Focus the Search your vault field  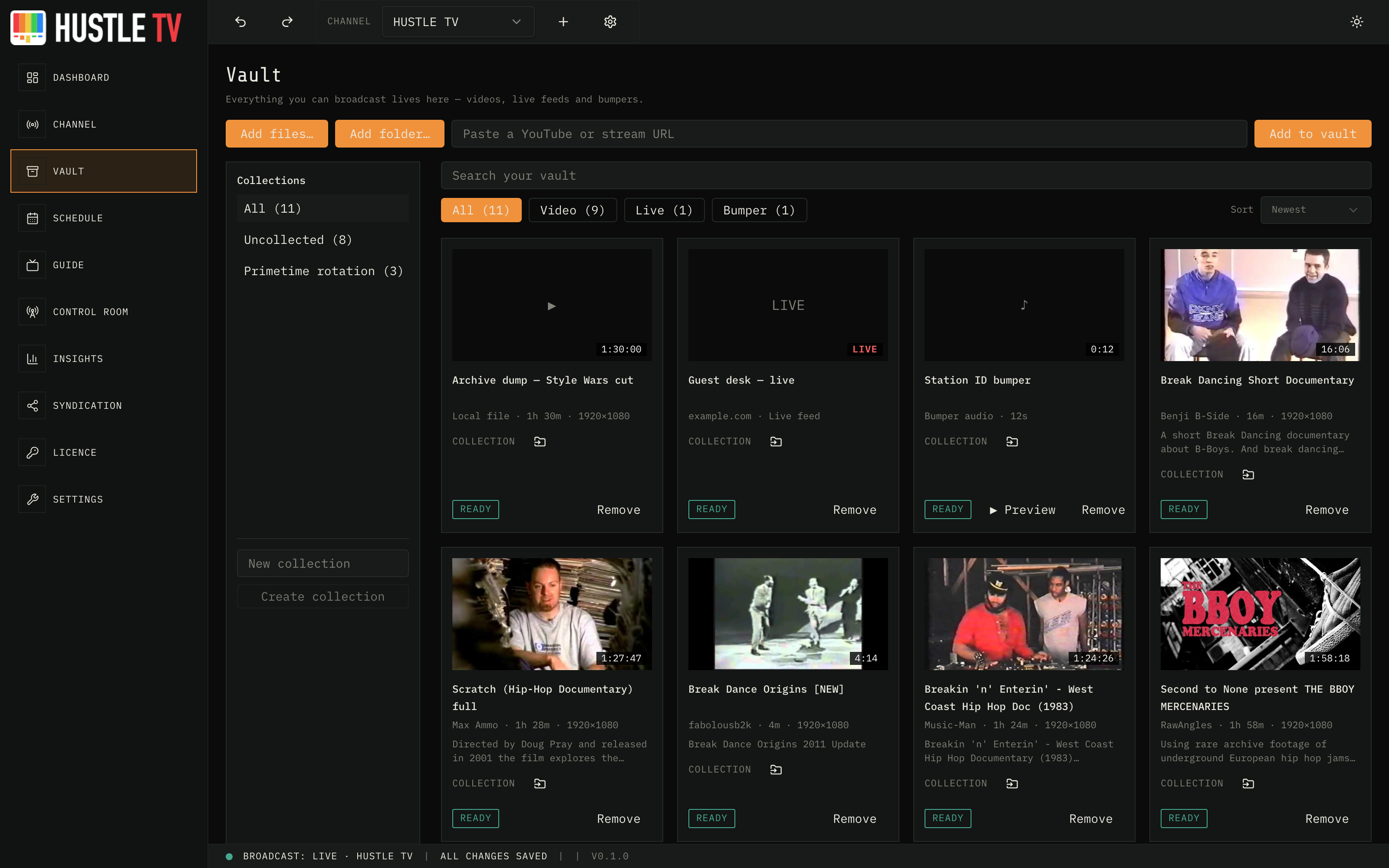(906, 176)
